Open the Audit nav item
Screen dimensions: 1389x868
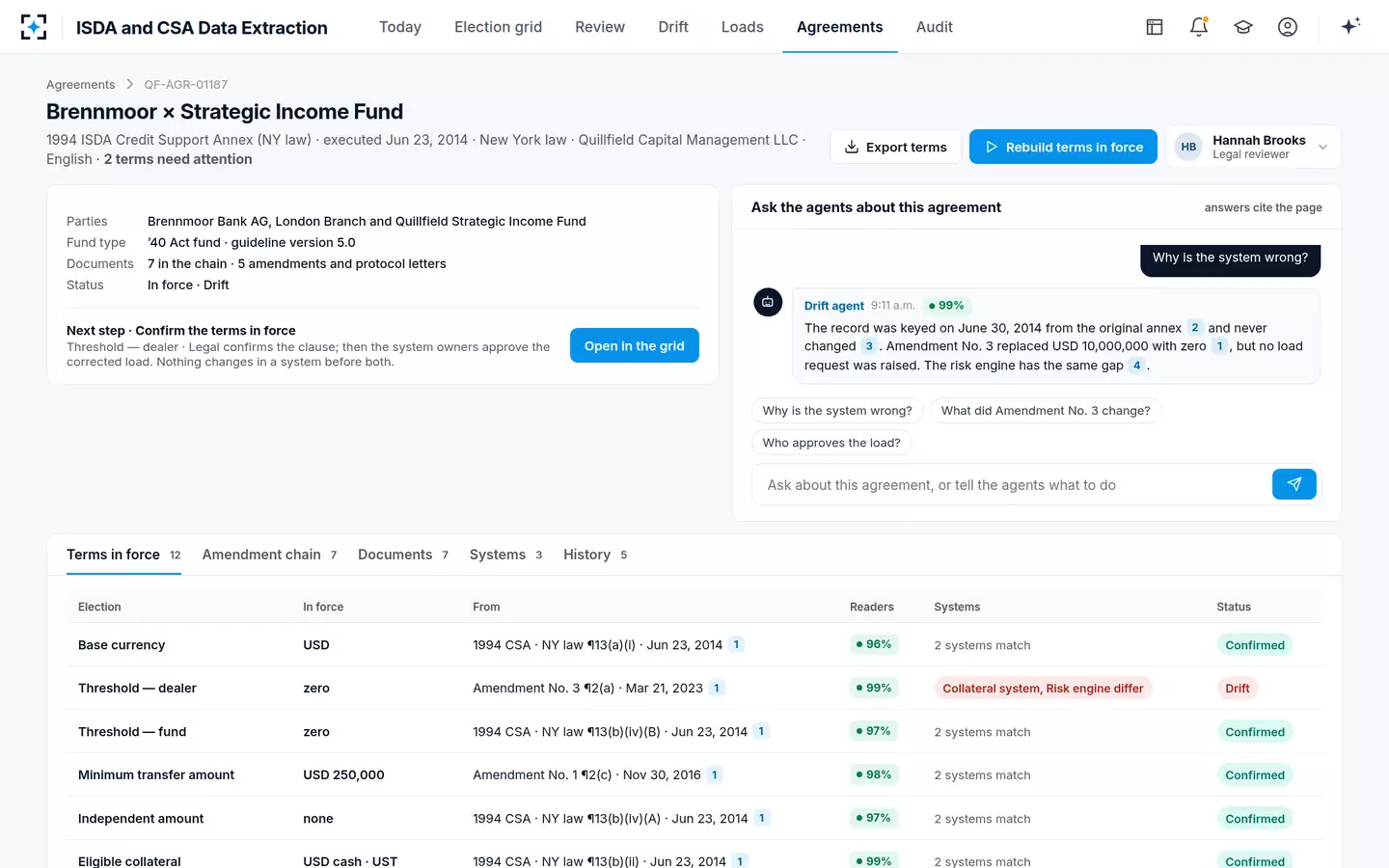935,27
